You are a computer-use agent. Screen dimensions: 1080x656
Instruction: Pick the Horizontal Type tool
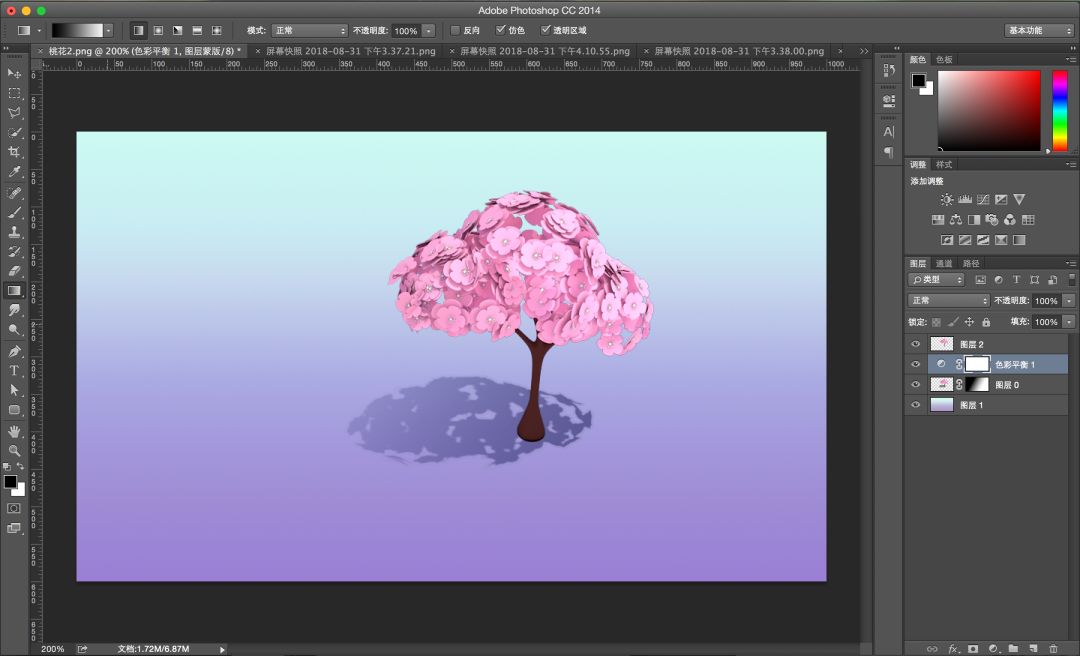tap(14, 370)
